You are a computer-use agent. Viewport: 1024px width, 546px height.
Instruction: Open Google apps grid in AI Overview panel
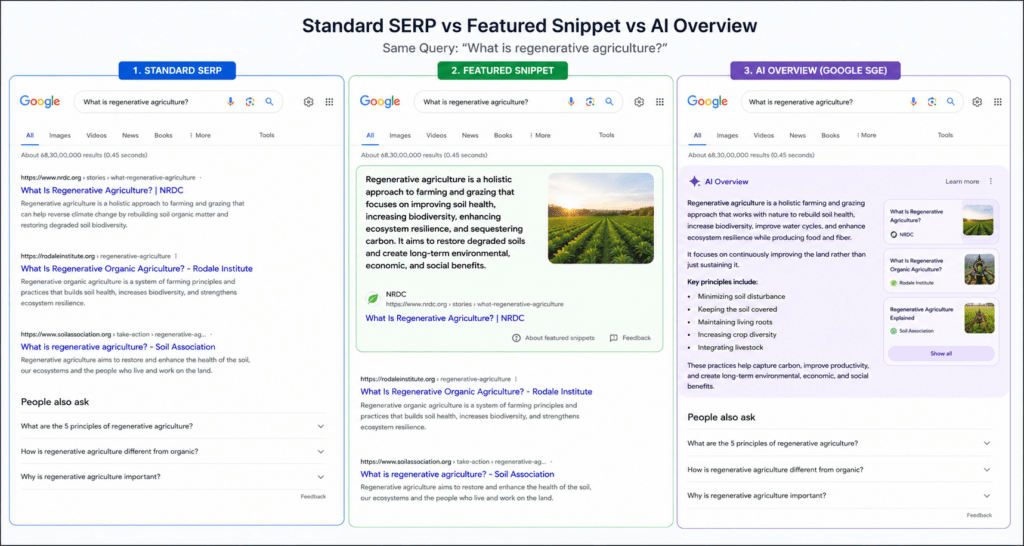click(998, 102)
